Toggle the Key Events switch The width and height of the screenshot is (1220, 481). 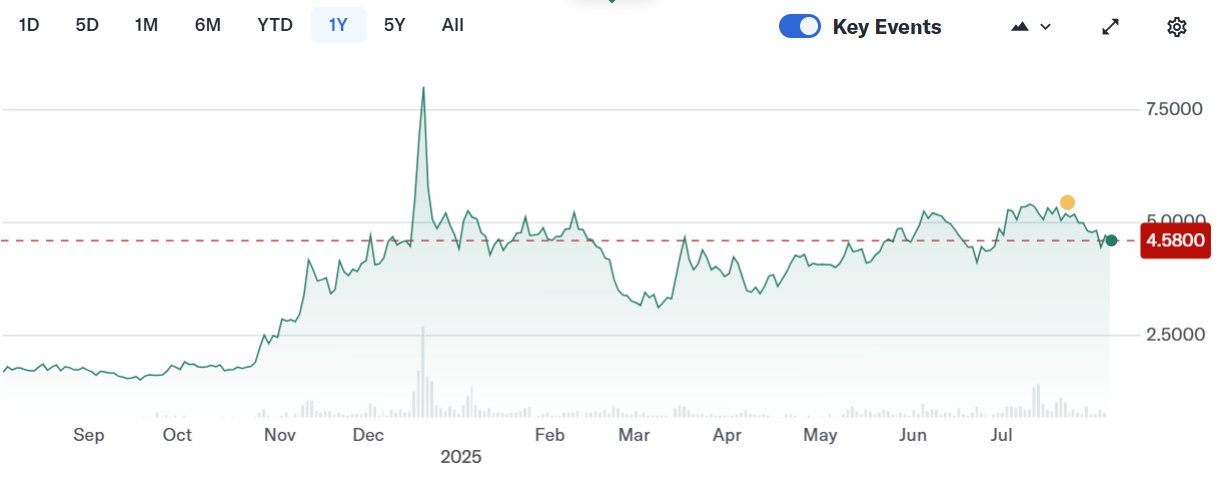click(800, 27)
